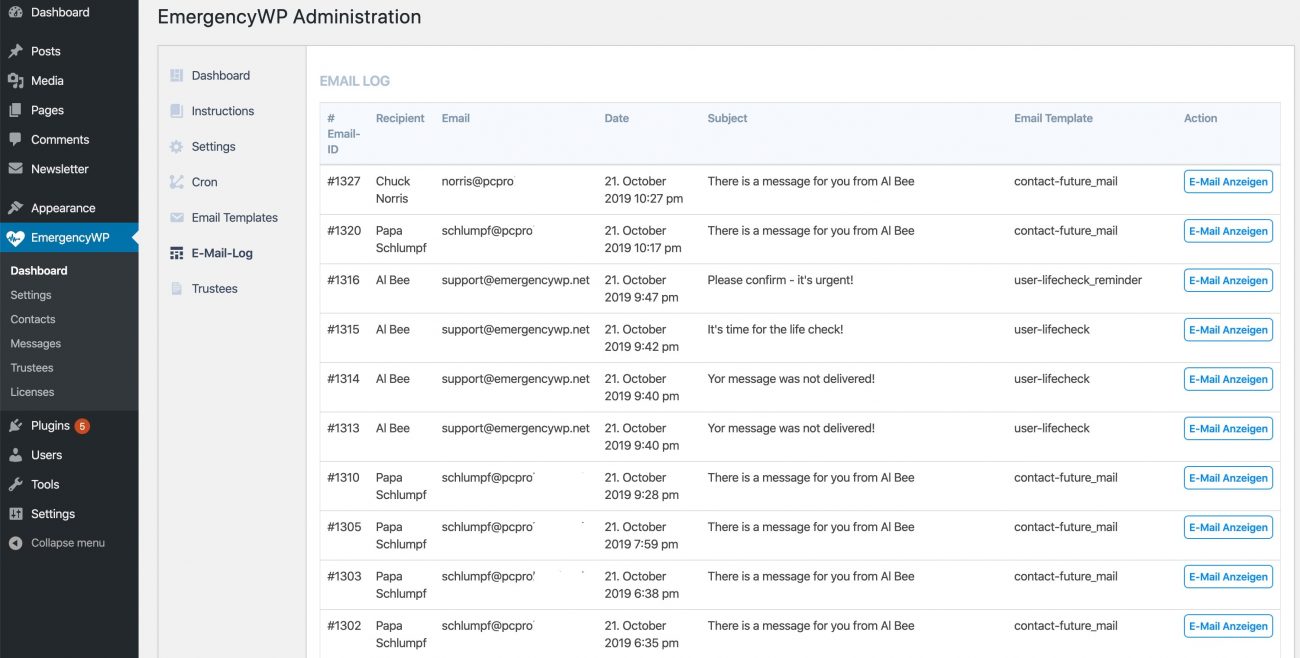The height and width of the screenshot is (658, 1300).
Task: Click the Pages icon in sidebar
Action: click(15, 110)
